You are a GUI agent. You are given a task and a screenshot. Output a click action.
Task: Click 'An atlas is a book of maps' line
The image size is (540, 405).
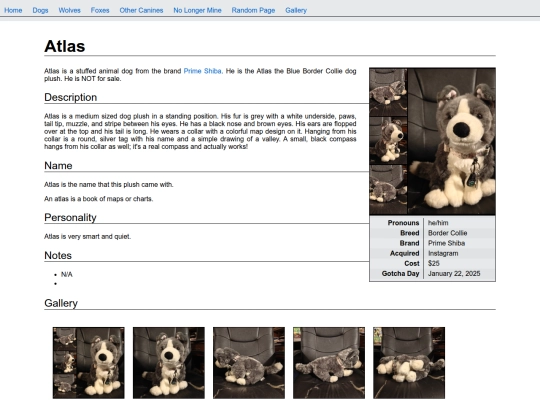tap(98, 199)
